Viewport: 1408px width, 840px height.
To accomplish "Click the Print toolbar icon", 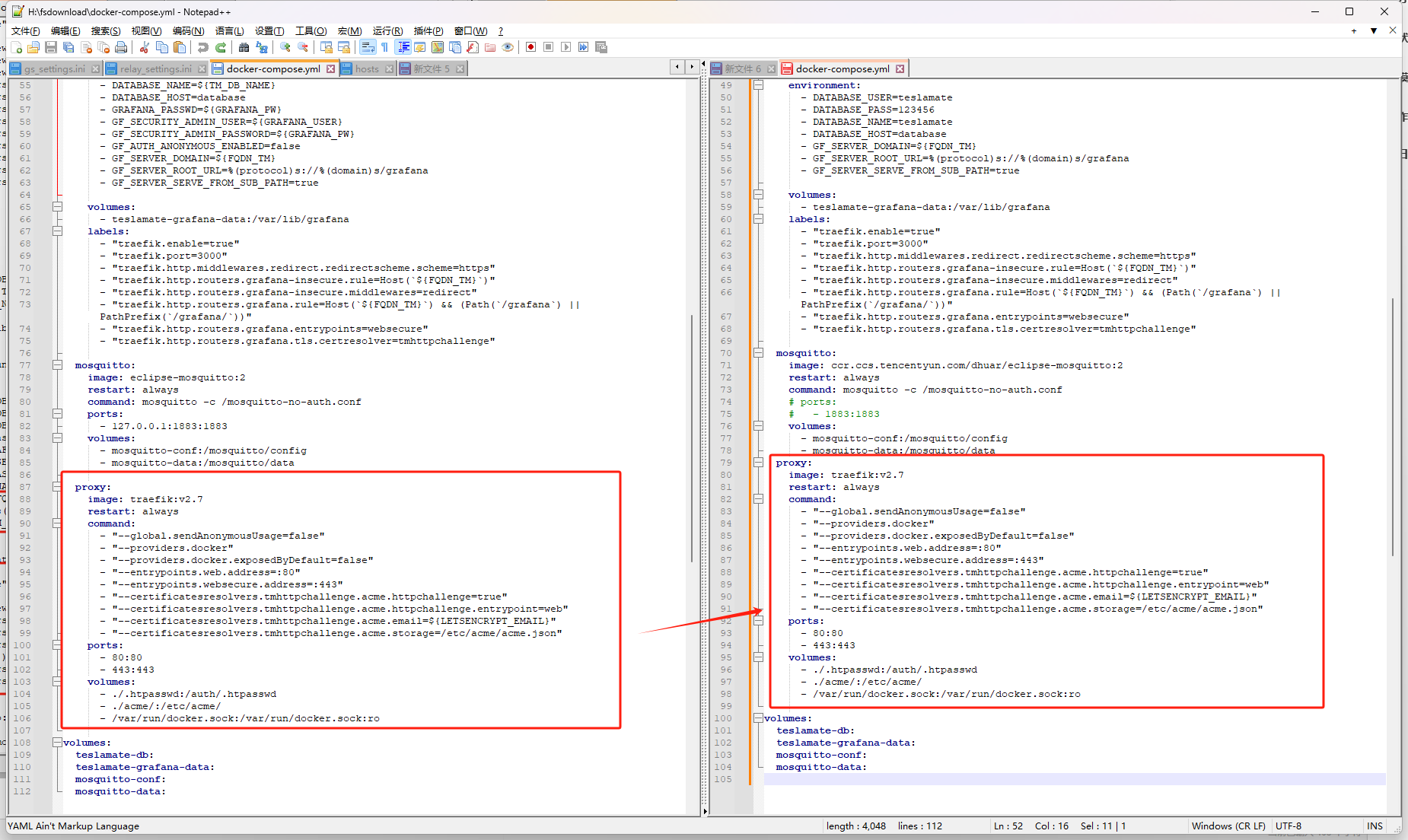I will tap(121, 47).
